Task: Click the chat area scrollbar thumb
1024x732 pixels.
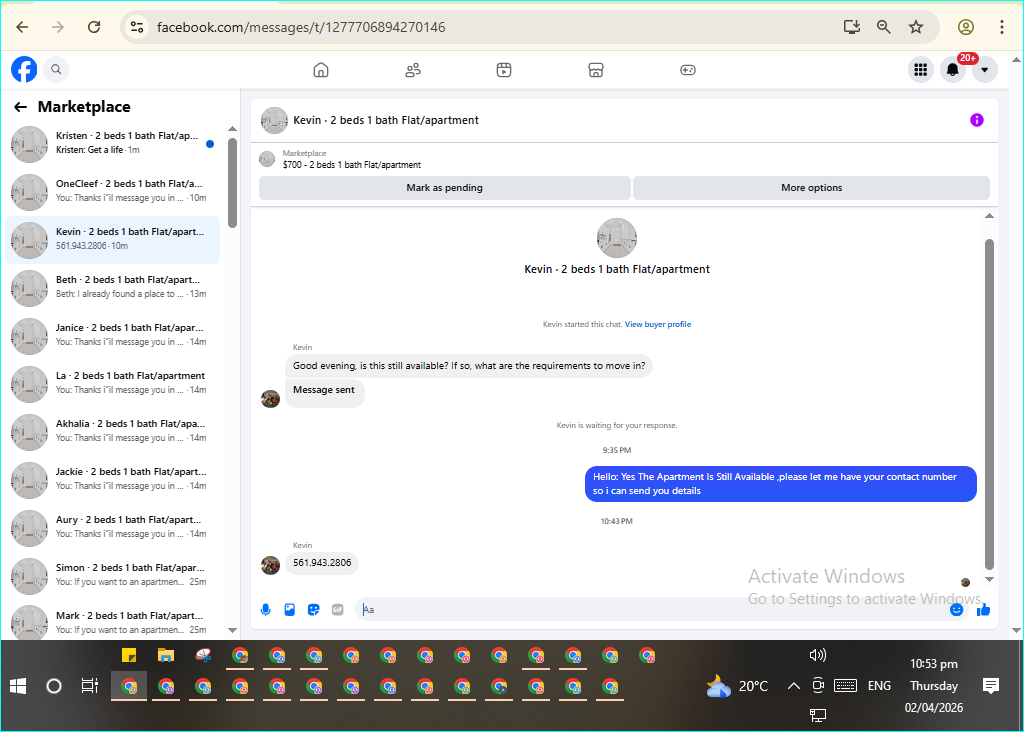Action: [989, 405]
